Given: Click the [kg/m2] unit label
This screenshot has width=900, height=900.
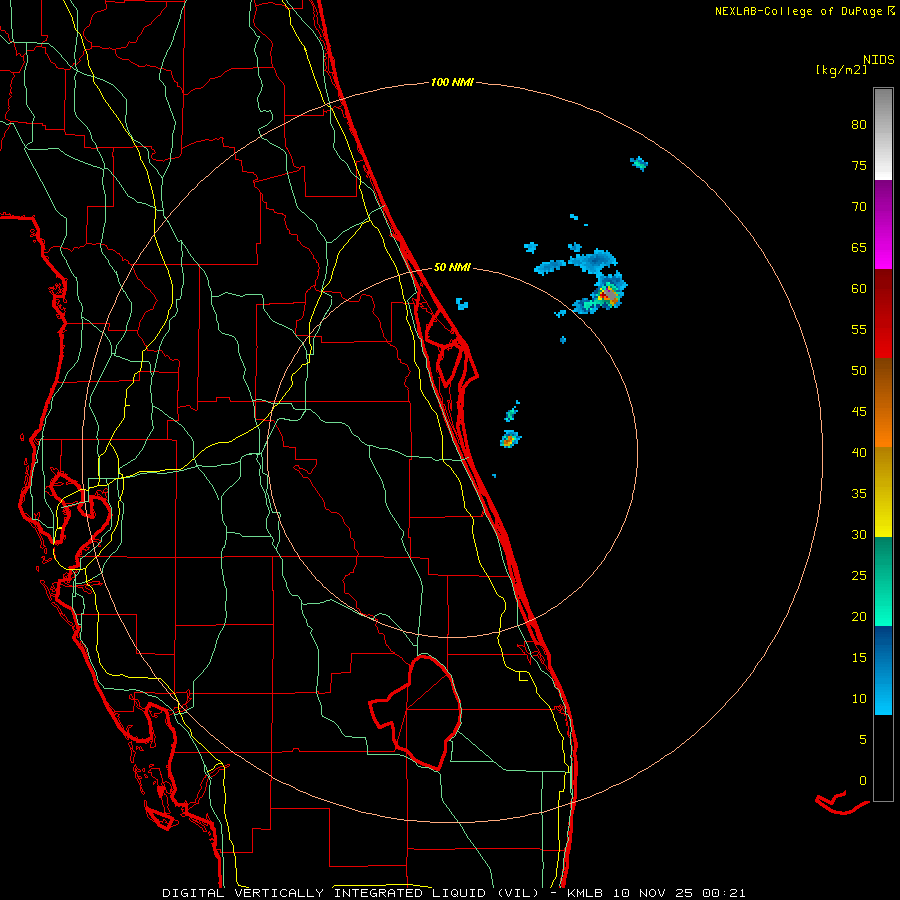Looking at the screenshot, I should point(841,70).
